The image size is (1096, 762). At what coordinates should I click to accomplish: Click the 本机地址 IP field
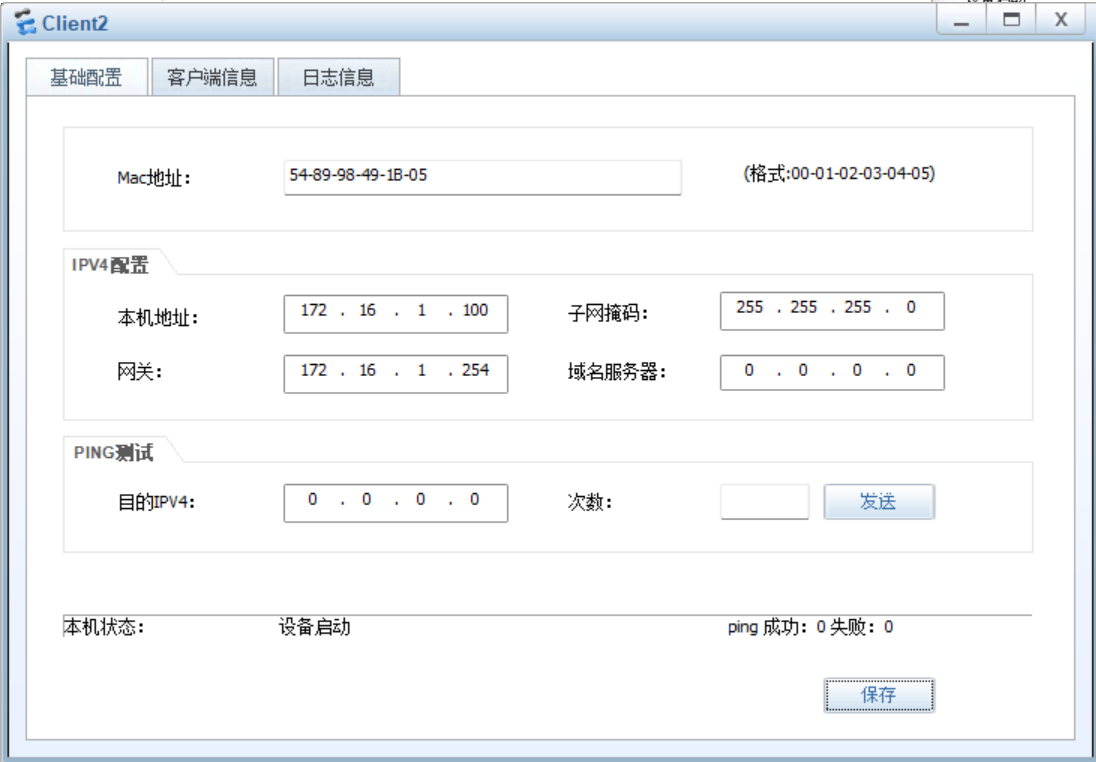(x=396, y=314)
